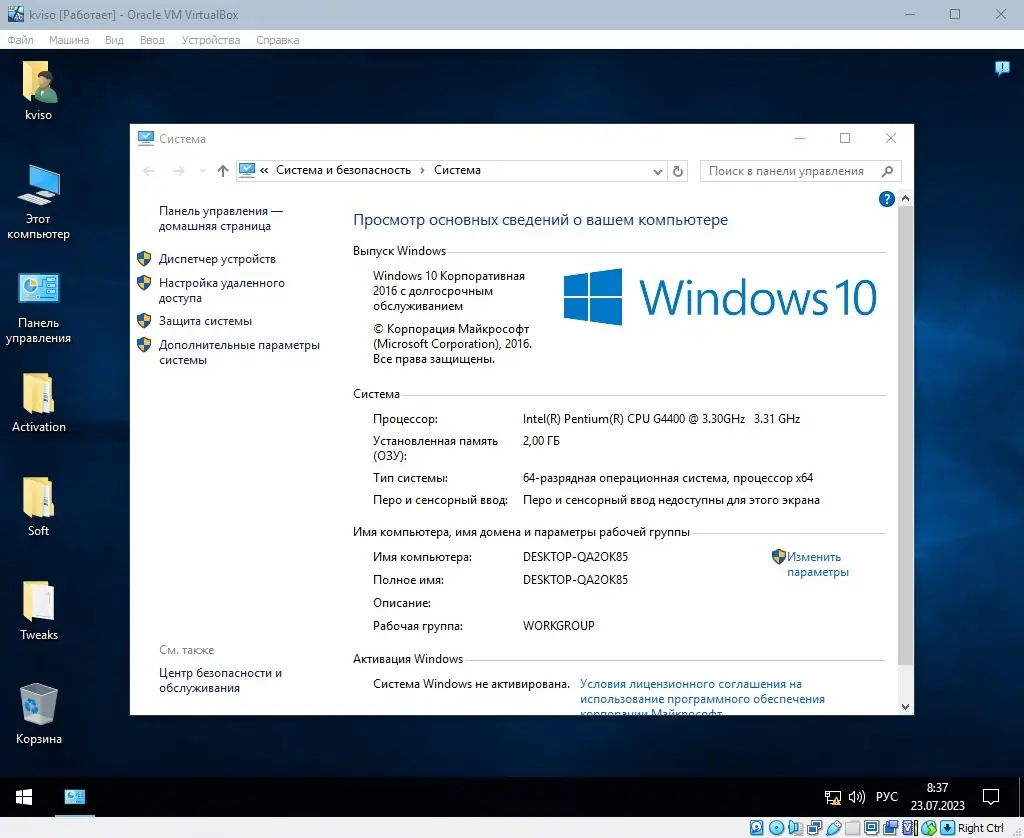Select the Корзина recycle bin icon

tap(39, 713)
